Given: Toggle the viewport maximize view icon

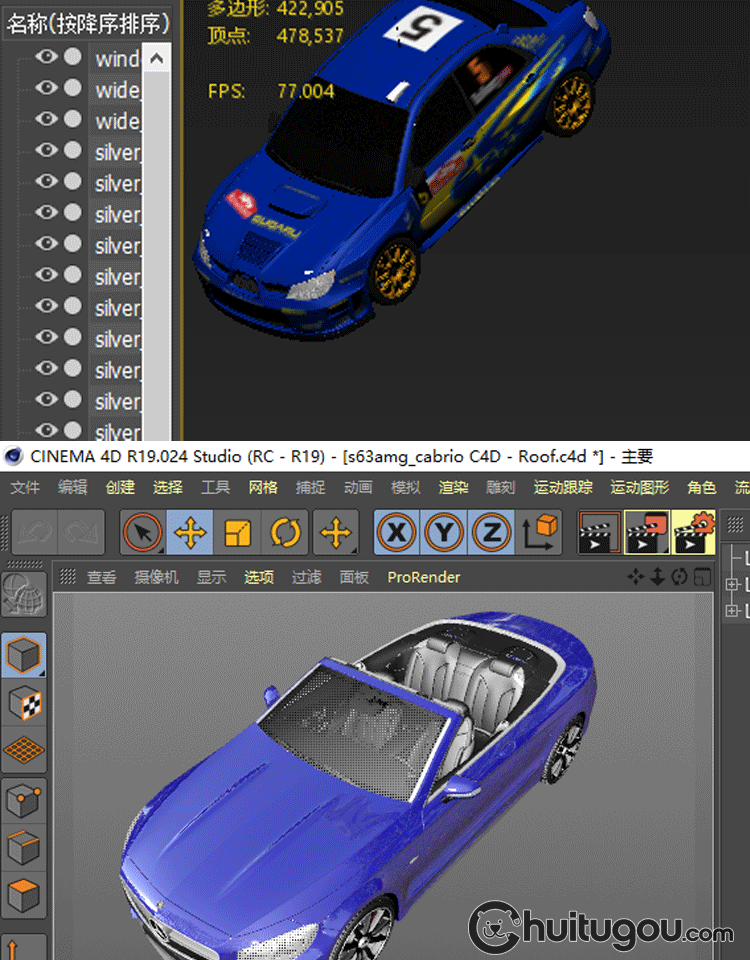Looking at the screenshot, I should click(x=702, y=577).
